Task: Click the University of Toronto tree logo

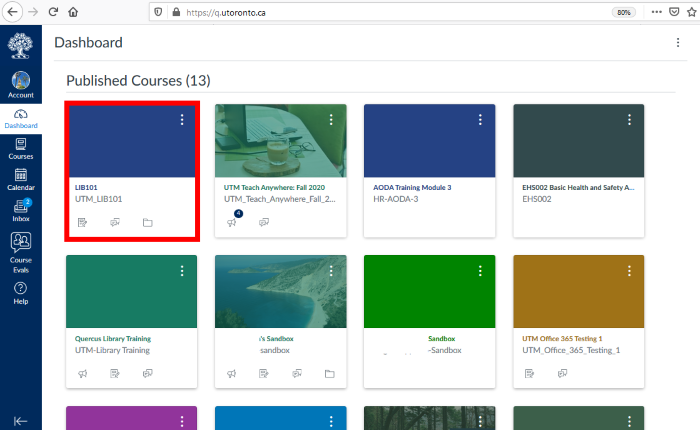Action: pyautogui.click(x=21, y=46)
